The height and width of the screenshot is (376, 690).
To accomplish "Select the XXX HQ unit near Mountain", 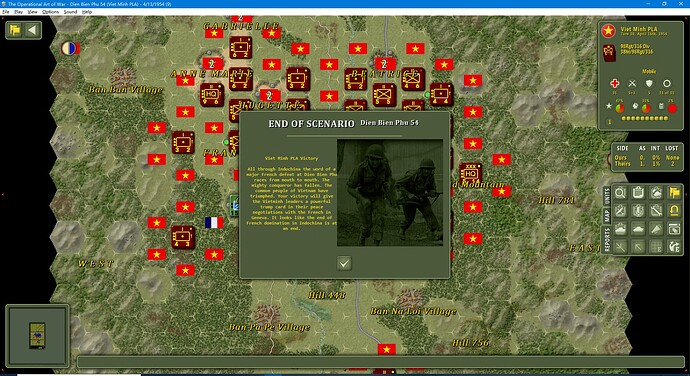I will click(470, 174).
